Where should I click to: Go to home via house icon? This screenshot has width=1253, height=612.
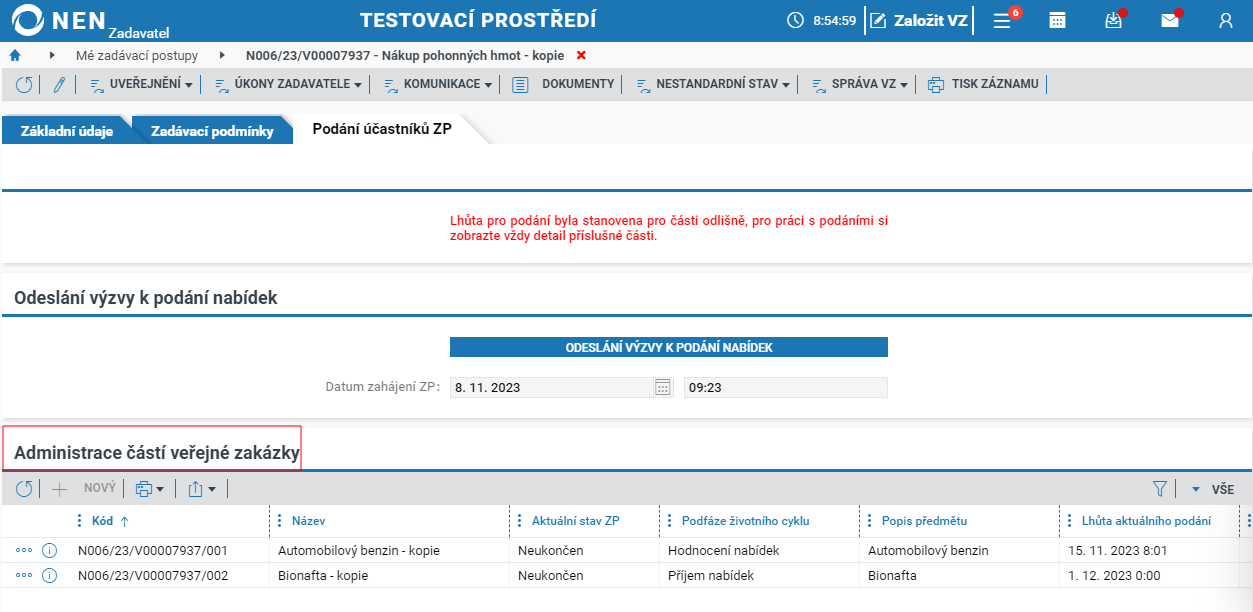pyautogui.click(x=15, y=55)
